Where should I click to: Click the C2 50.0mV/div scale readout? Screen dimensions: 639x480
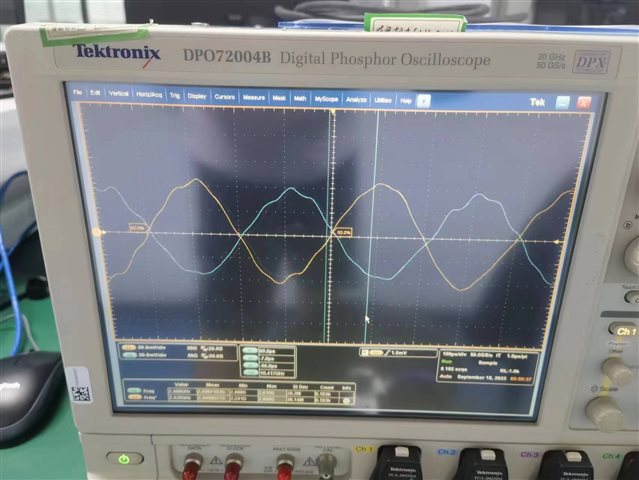click(x=152, y=356)
